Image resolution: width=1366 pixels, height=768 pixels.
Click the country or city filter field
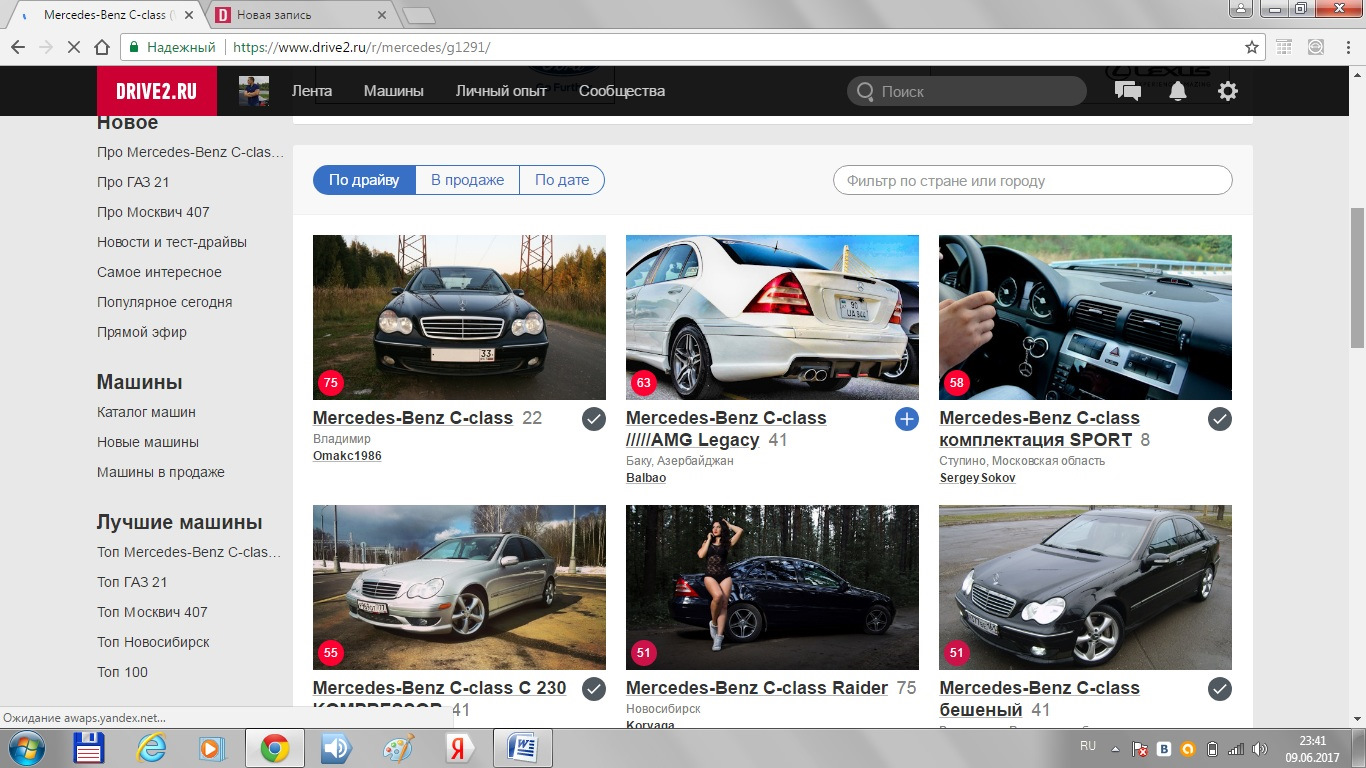point(1033,180)
